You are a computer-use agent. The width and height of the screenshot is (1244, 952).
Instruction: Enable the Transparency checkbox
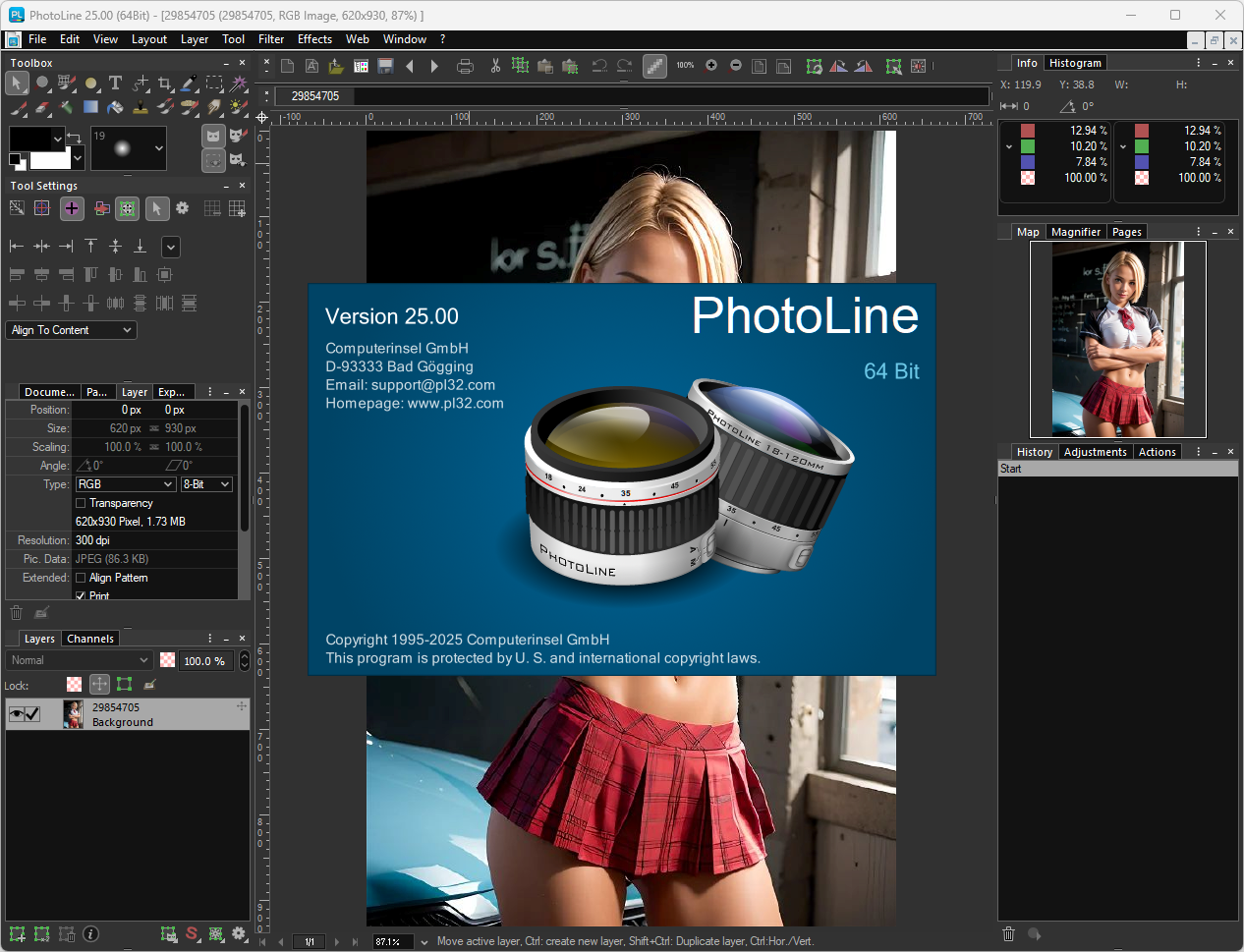81,503
